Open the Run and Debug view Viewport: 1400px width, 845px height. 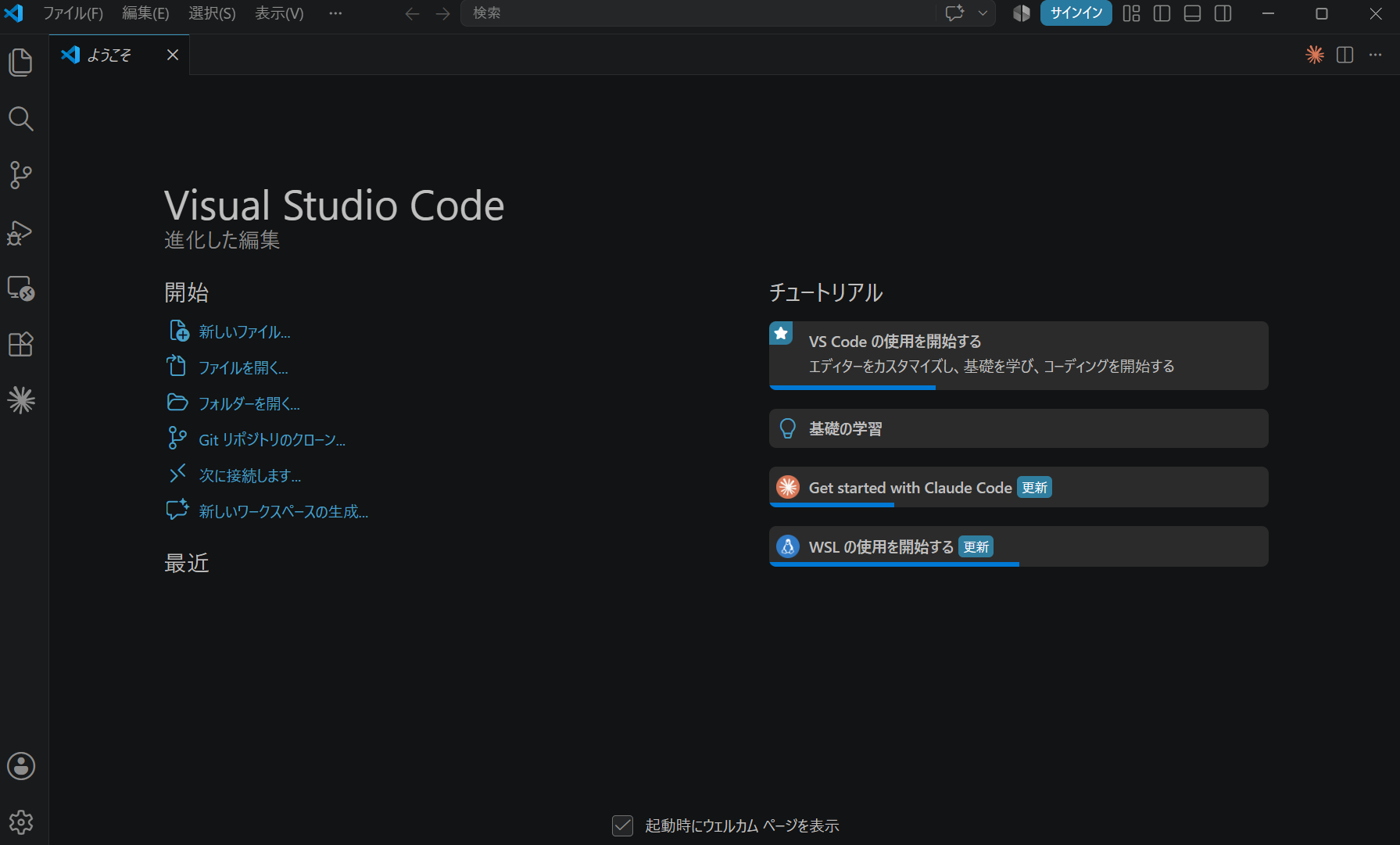click(21, 232)
